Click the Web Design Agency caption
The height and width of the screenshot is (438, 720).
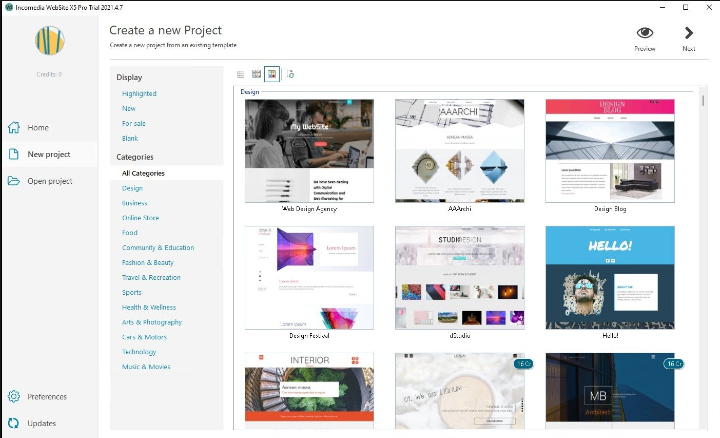309,209
